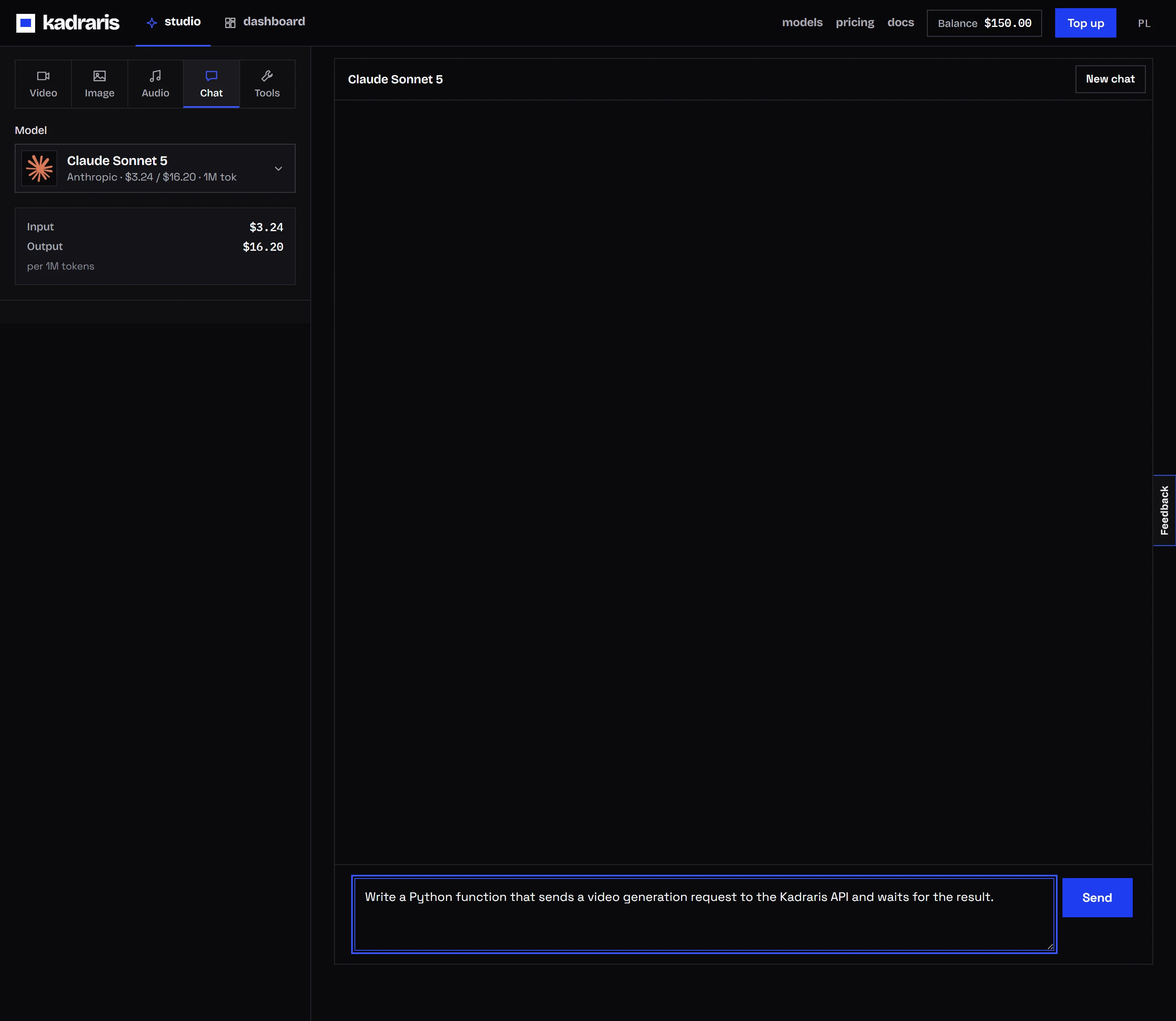Click the 'per 1M tokens' note

pos(60,266)
